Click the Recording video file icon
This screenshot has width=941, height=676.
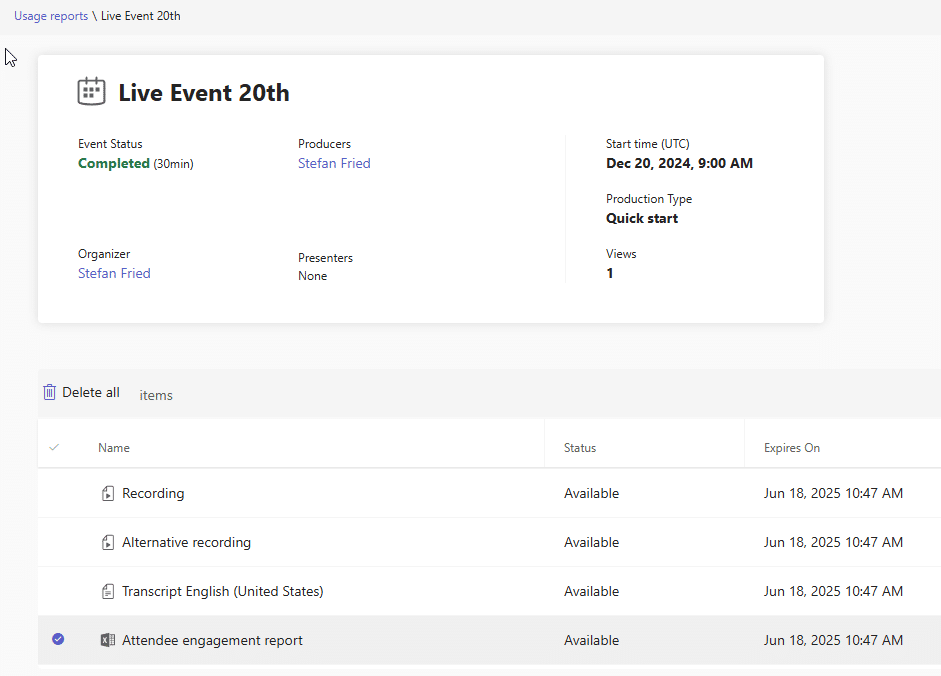(108, 494)
